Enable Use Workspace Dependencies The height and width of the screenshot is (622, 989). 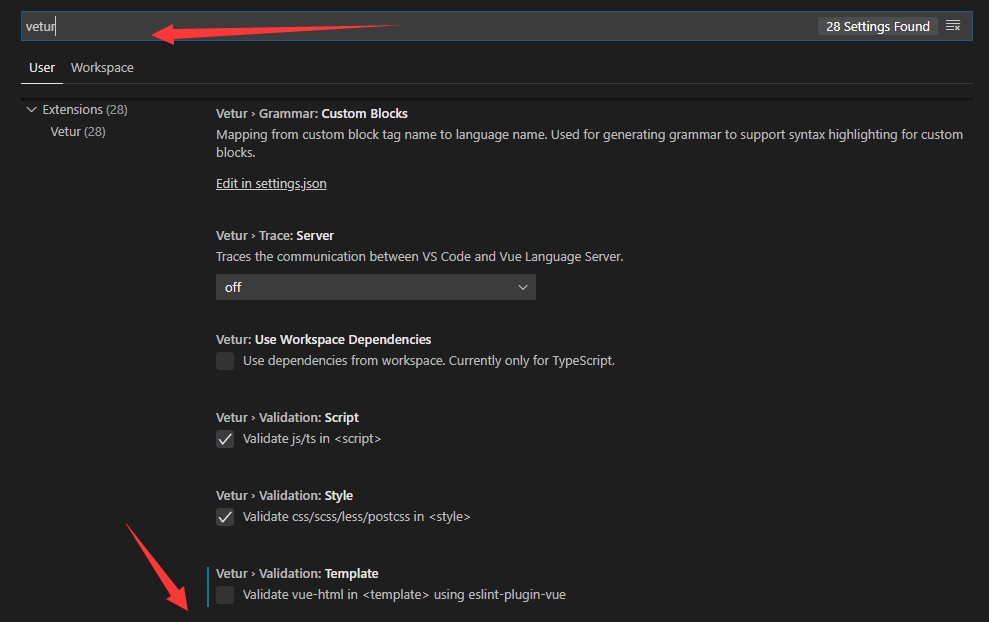point(225,360)
